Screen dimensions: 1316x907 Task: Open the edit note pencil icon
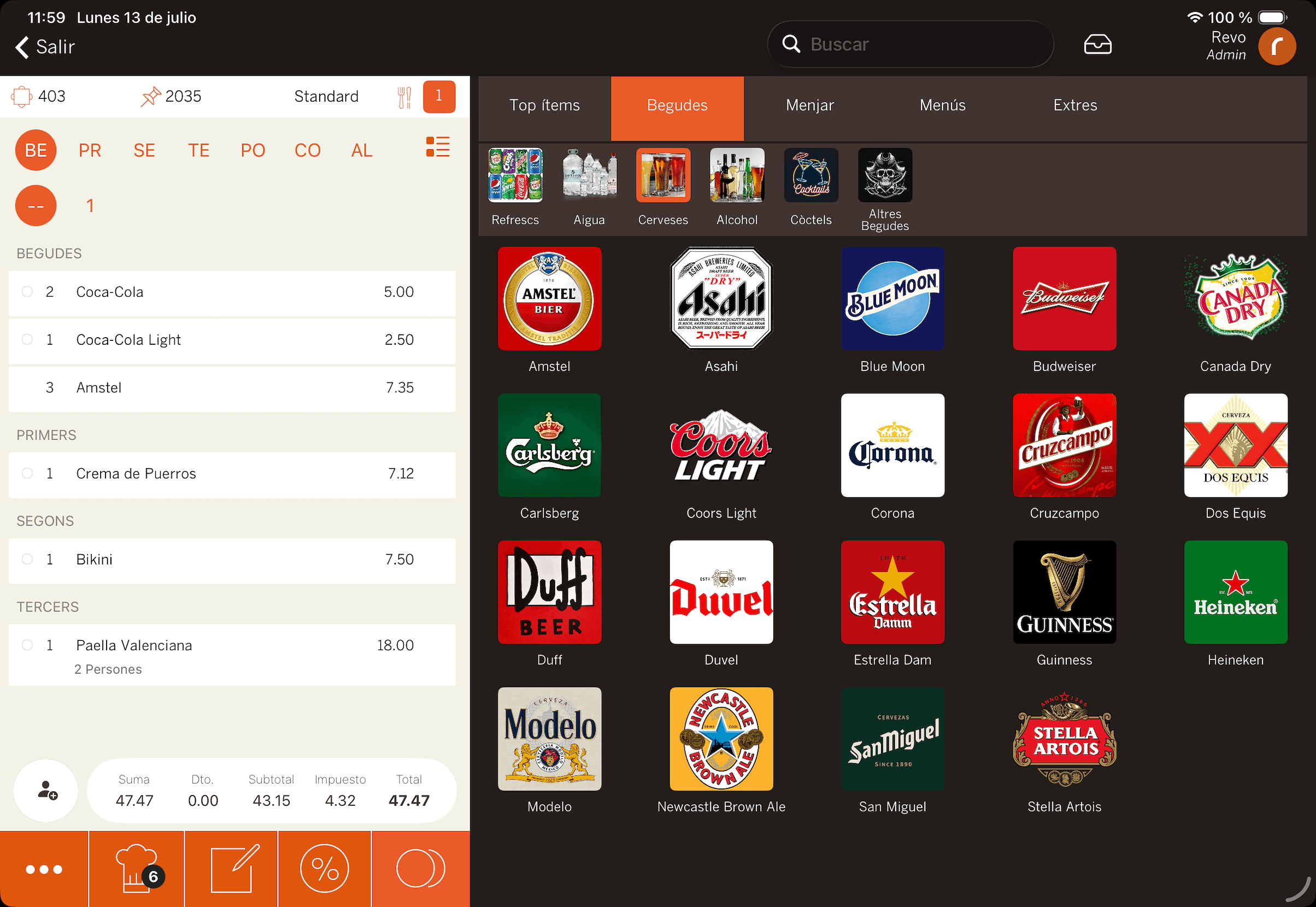(x=231, y=869)
